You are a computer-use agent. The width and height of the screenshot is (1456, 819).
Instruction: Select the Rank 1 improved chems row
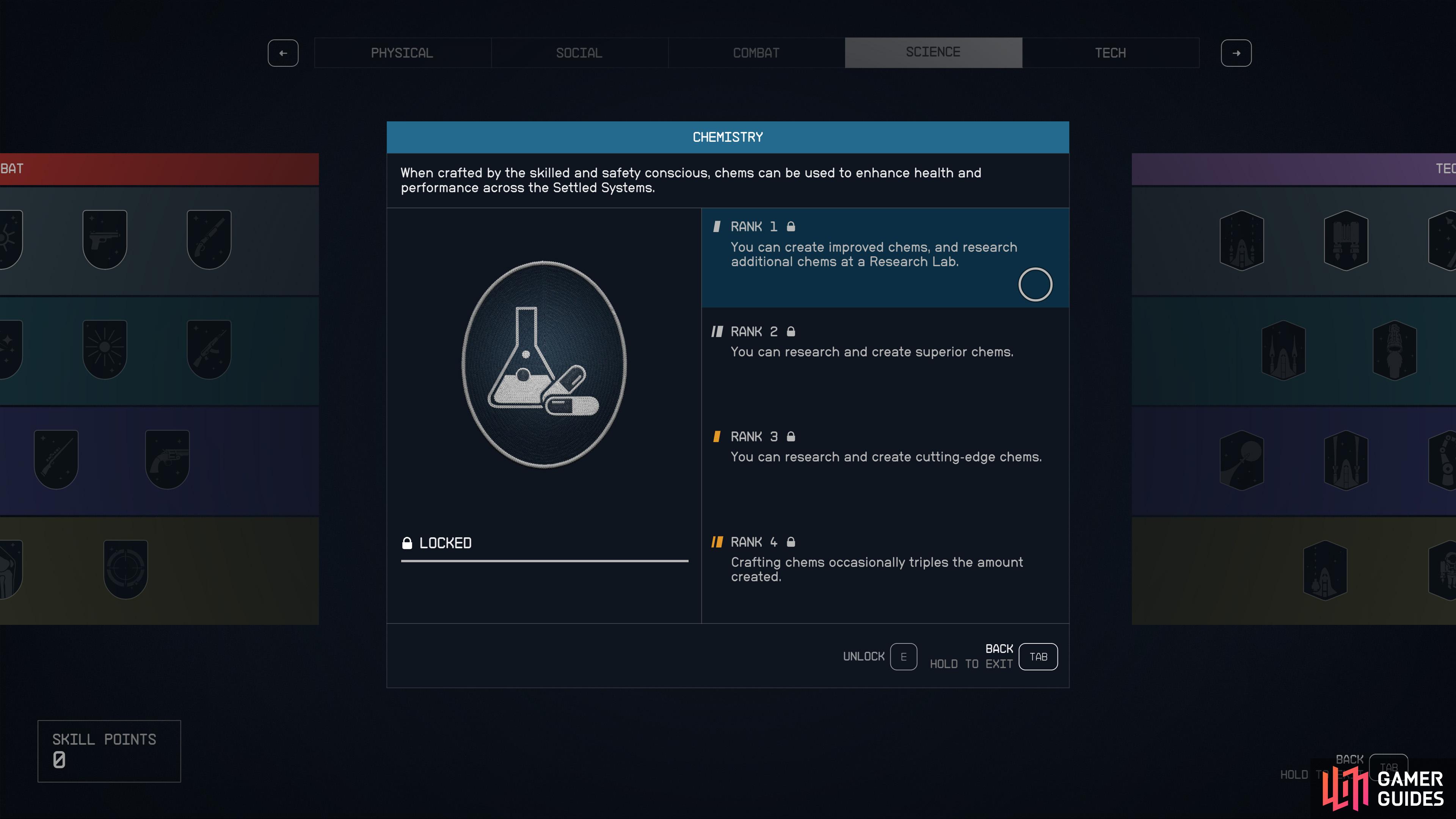(x=885, y=258)
